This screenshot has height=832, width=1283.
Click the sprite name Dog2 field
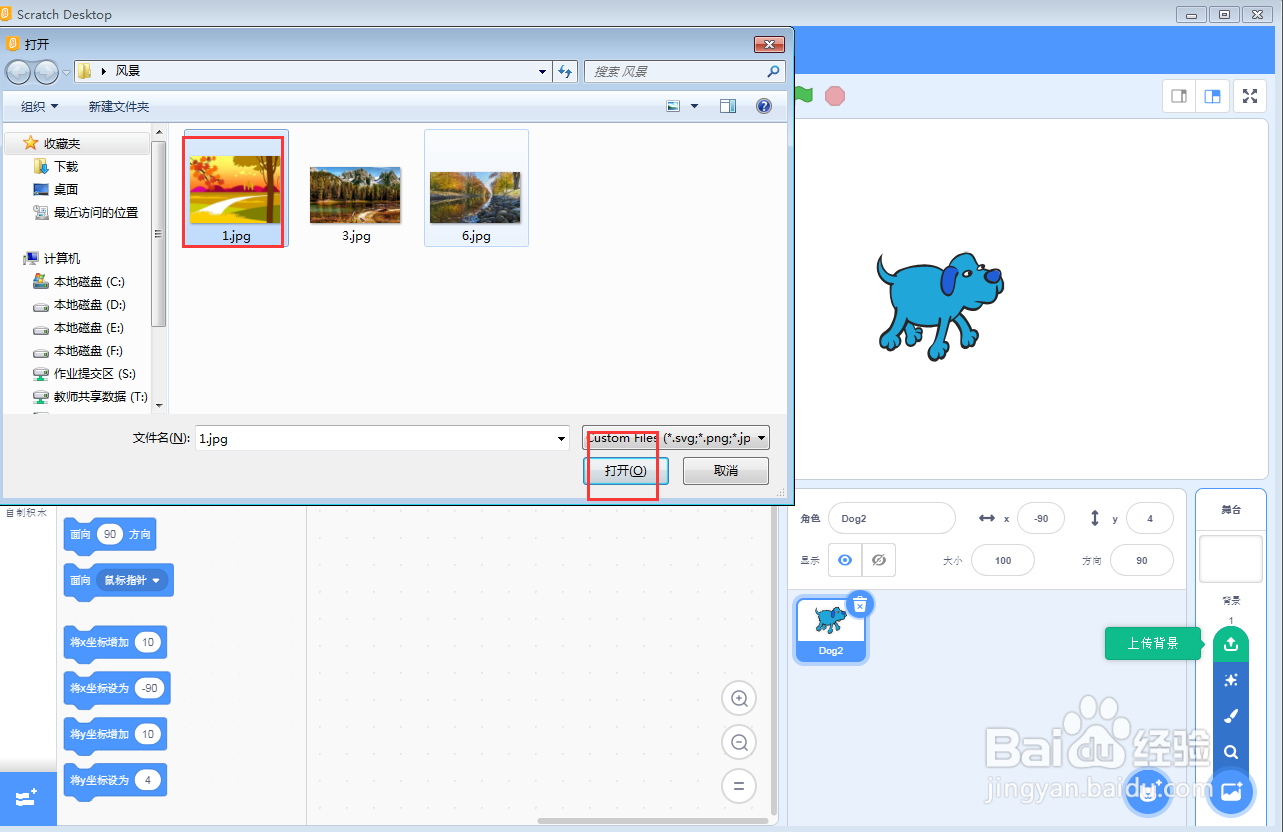[892, 518]
